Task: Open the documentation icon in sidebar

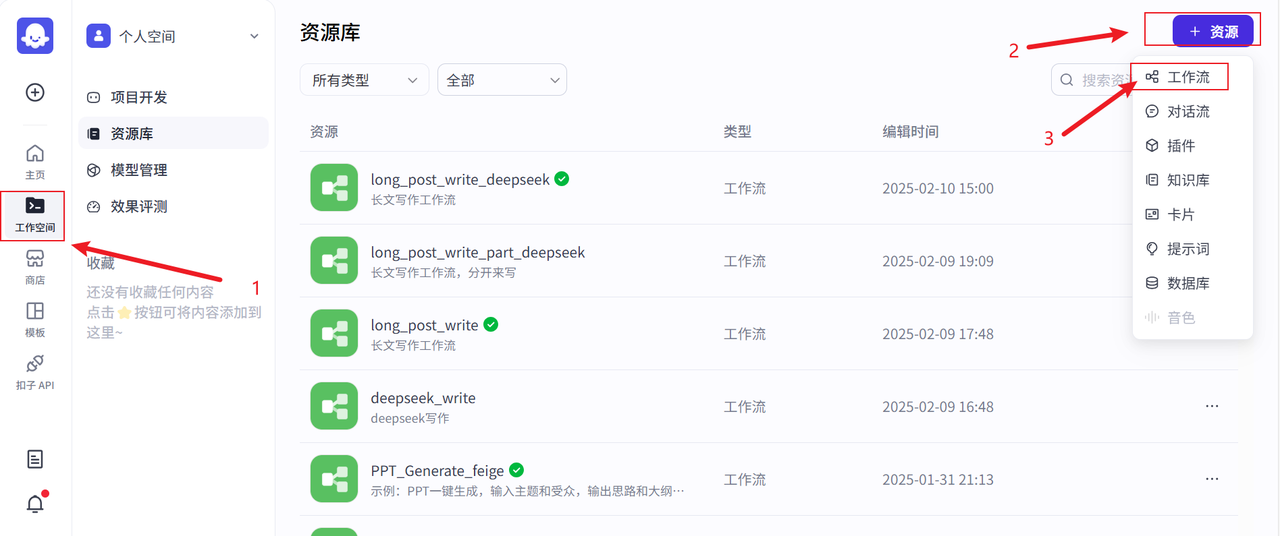Action: (35, 459)
